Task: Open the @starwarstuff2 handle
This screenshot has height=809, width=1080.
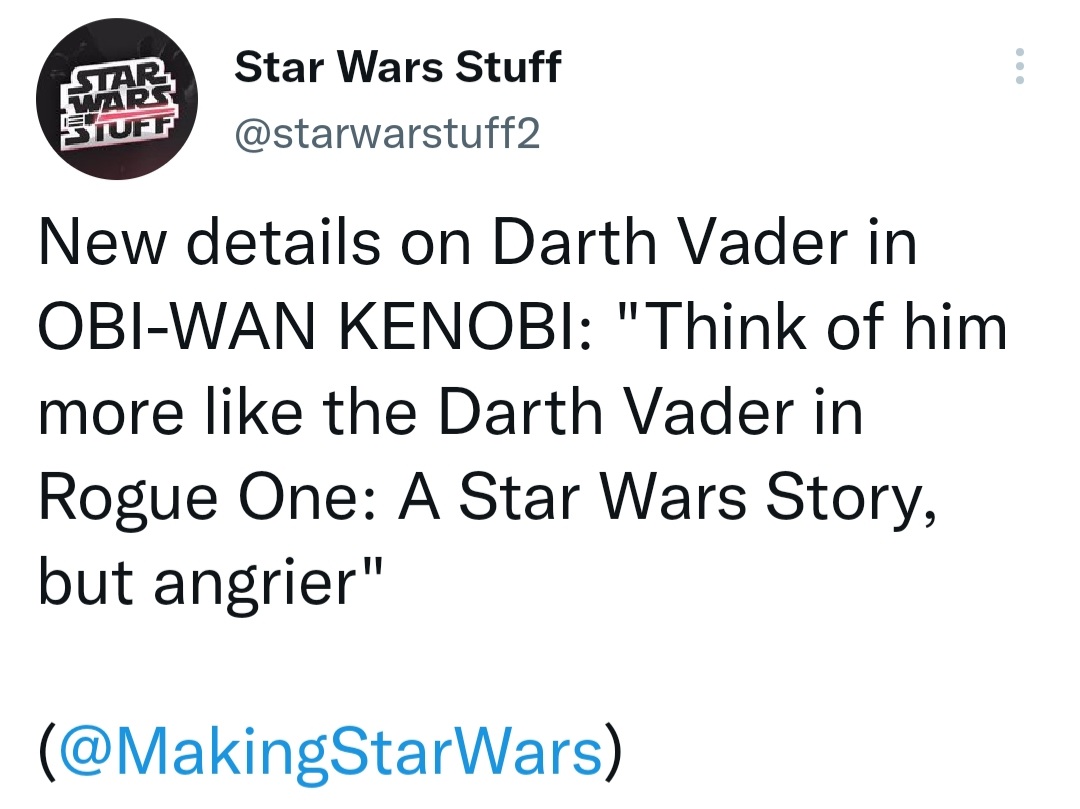Action: (x=387, y=133)
